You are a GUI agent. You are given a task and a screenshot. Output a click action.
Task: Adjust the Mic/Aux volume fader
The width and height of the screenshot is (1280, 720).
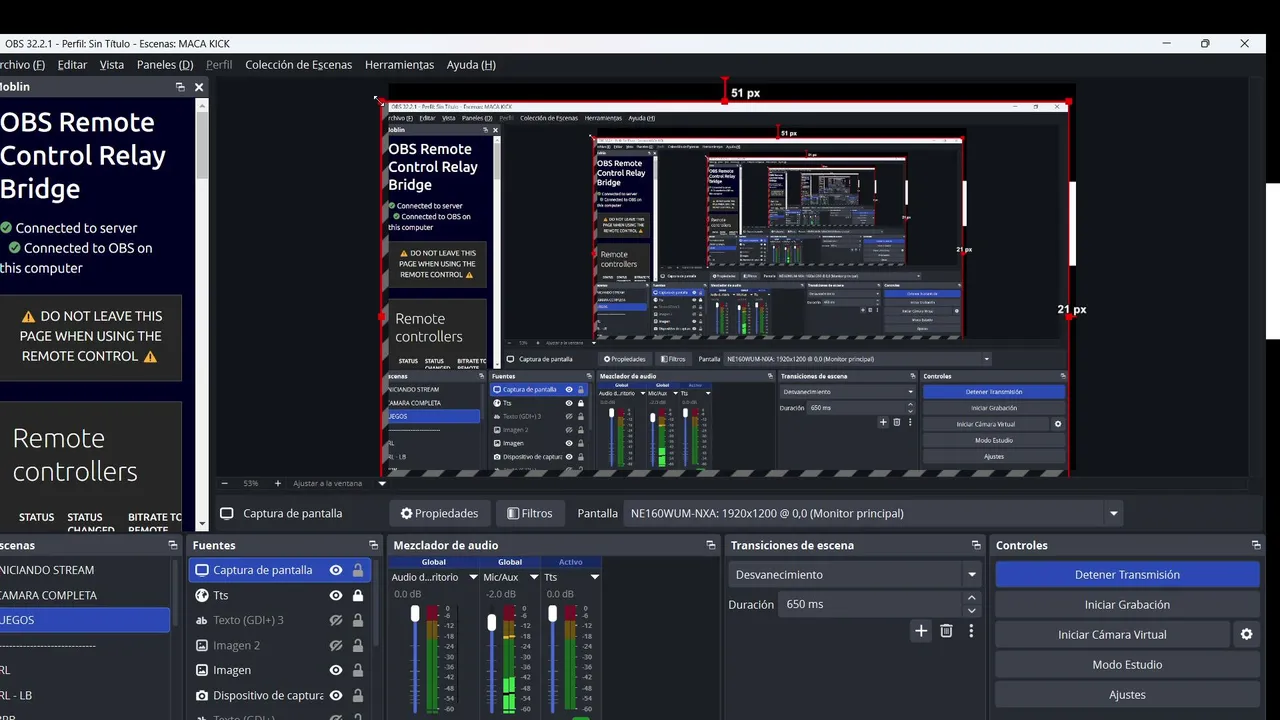(491, 622)
